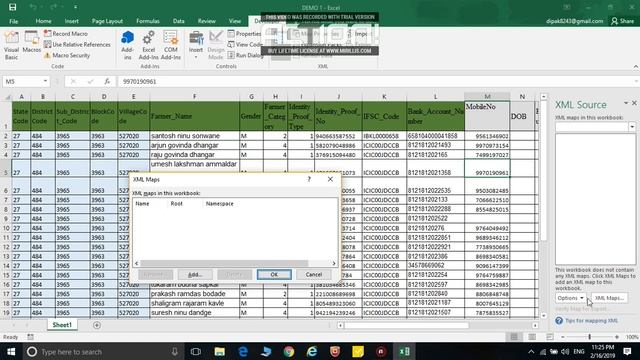This screenshot has height=360, width=640.
Task: Switch to Page Break Preview icon
Action: 550,337
